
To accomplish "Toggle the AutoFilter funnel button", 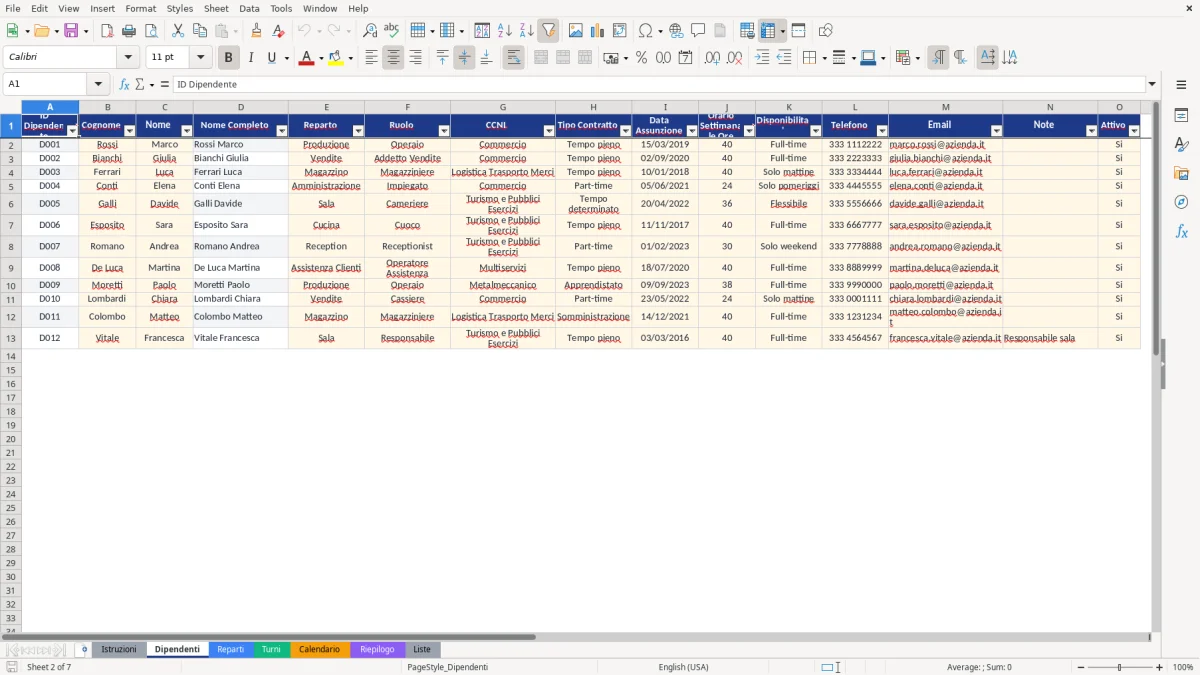I will coord(548,31).
